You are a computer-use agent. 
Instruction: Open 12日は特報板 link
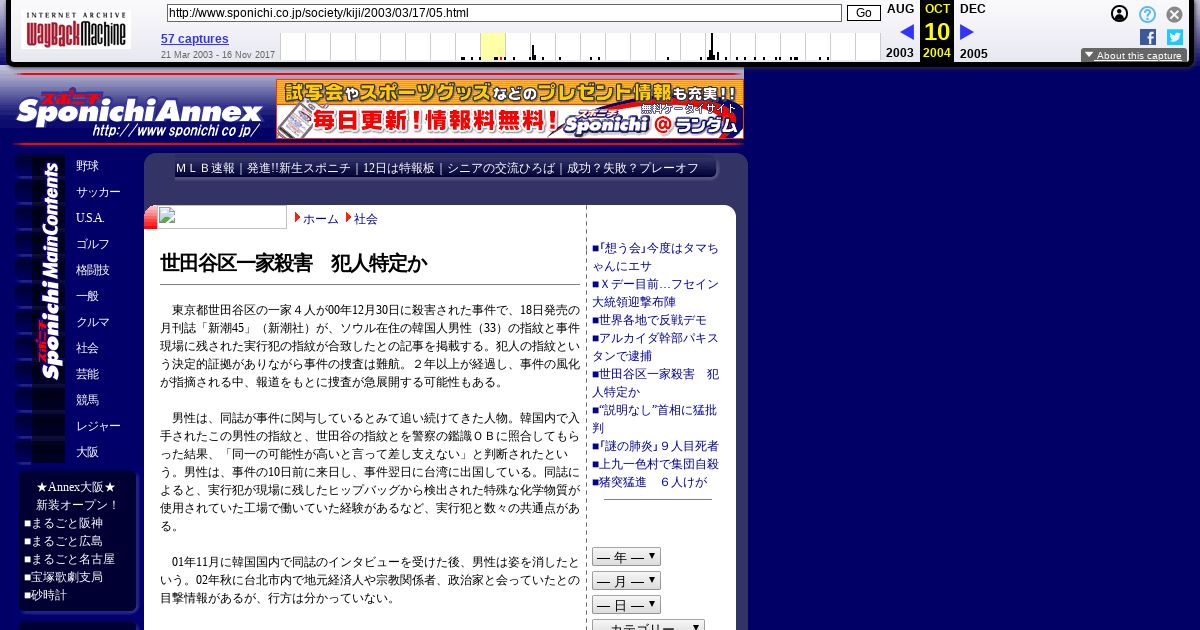point(399,168)
